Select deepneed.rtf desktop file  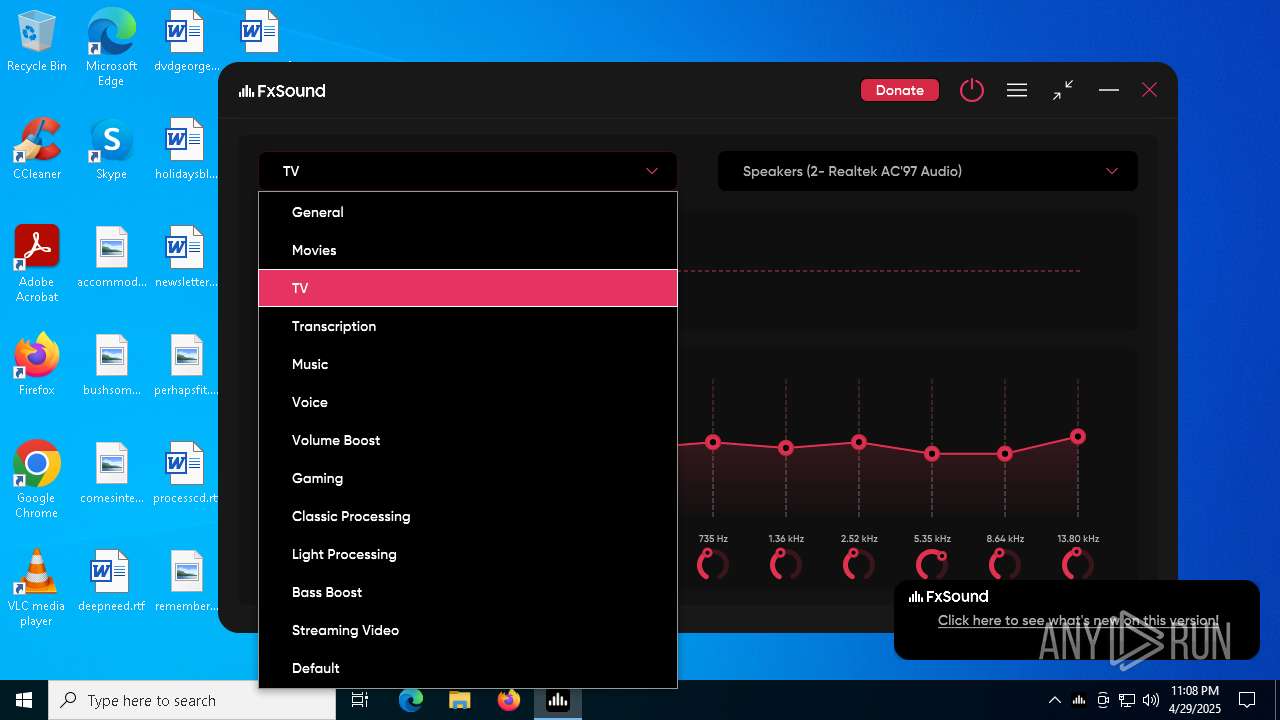pos(111,581)
